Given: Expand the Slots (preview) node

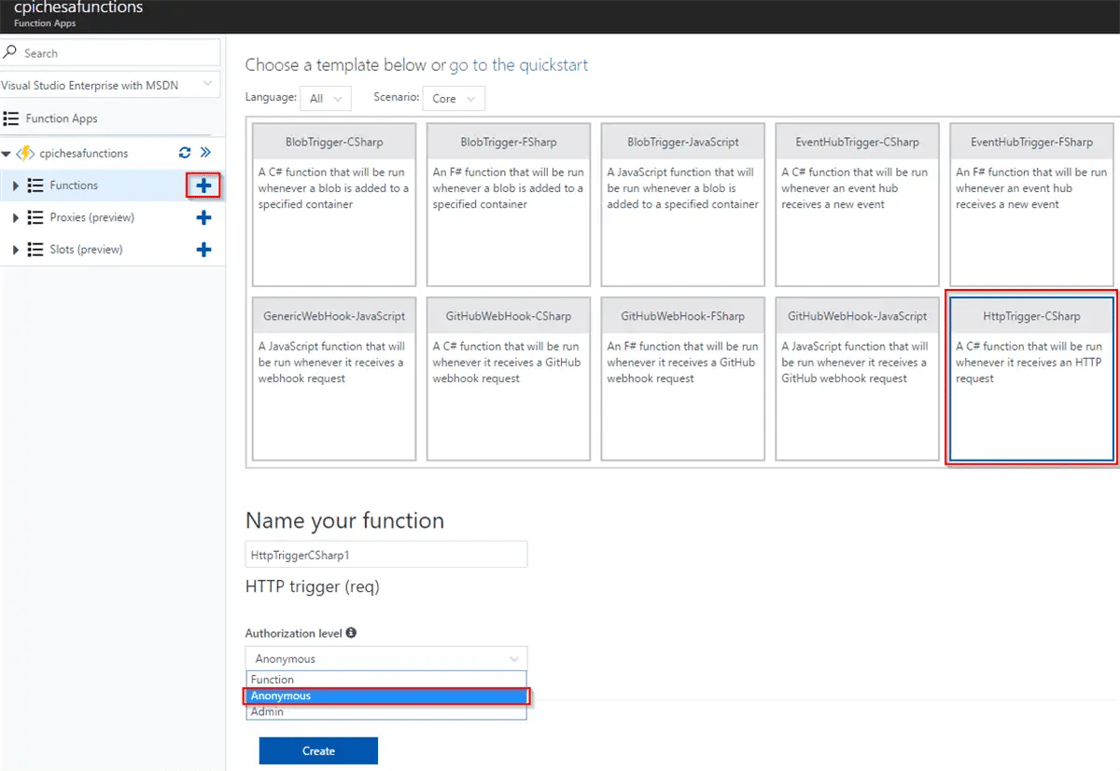Looking at the screenshot, I should pos(17,249).
